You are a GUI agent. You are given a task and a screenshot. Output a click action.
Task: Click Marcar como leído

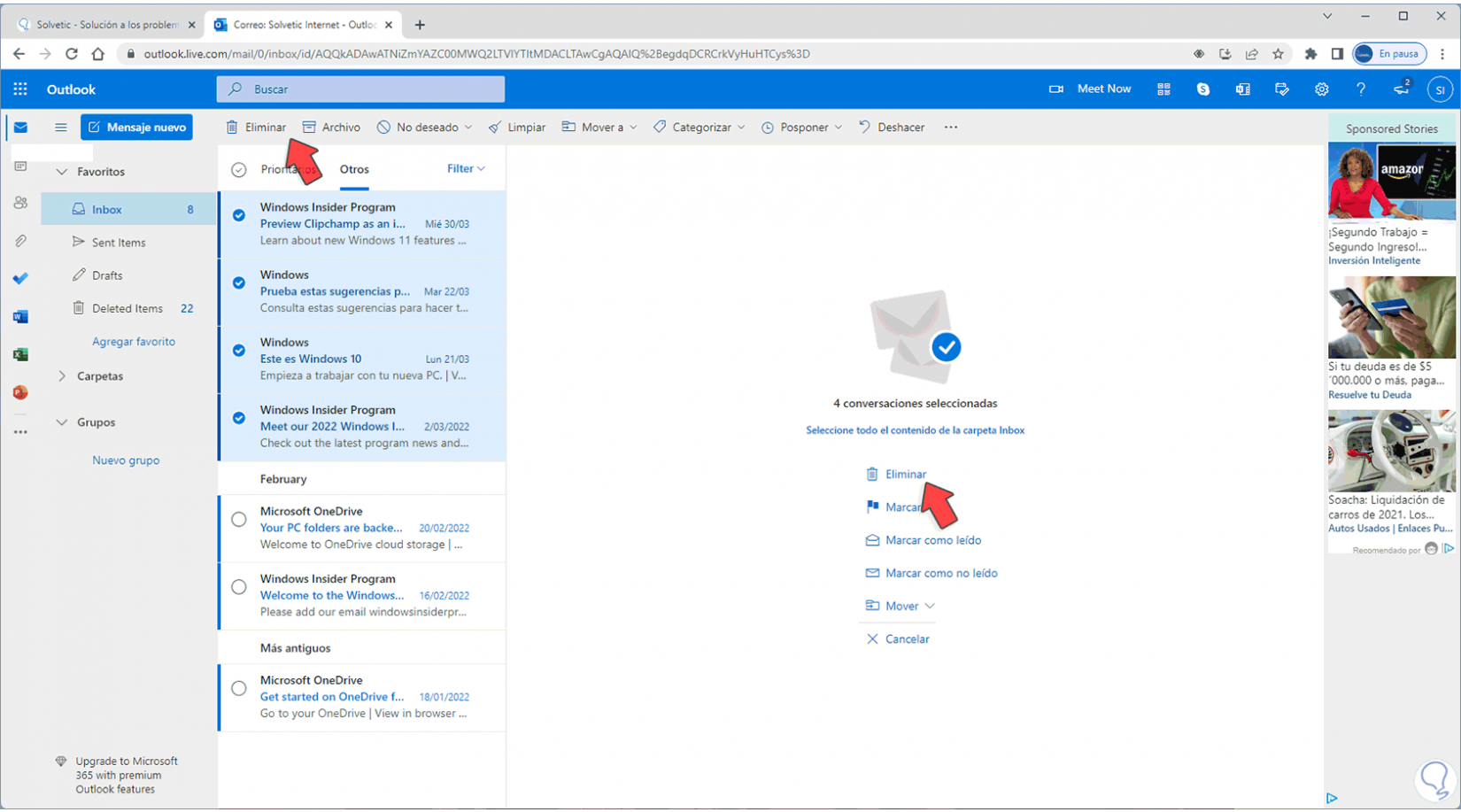[x=924, y=540]
